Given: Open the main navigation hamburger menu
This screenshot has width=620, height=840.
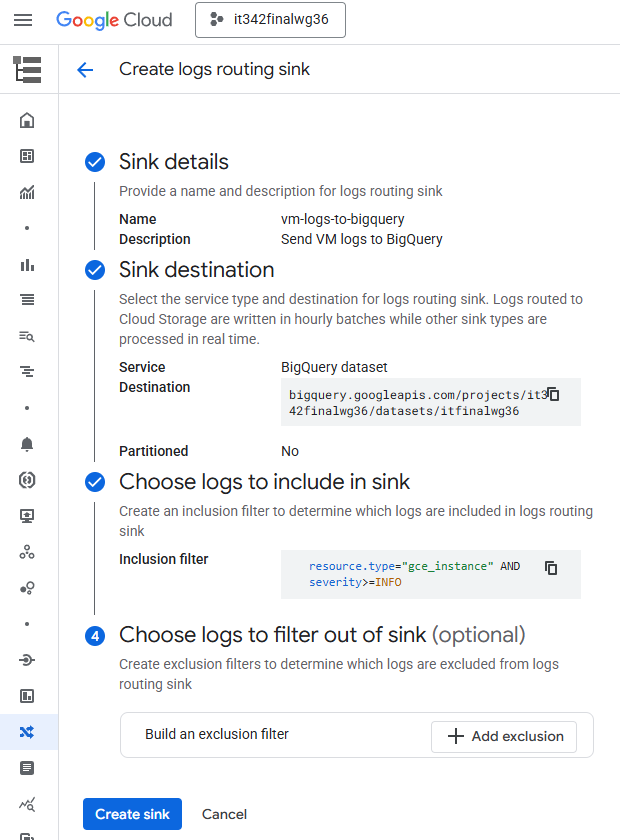Looking at the screenshot, I should (23, 20).
